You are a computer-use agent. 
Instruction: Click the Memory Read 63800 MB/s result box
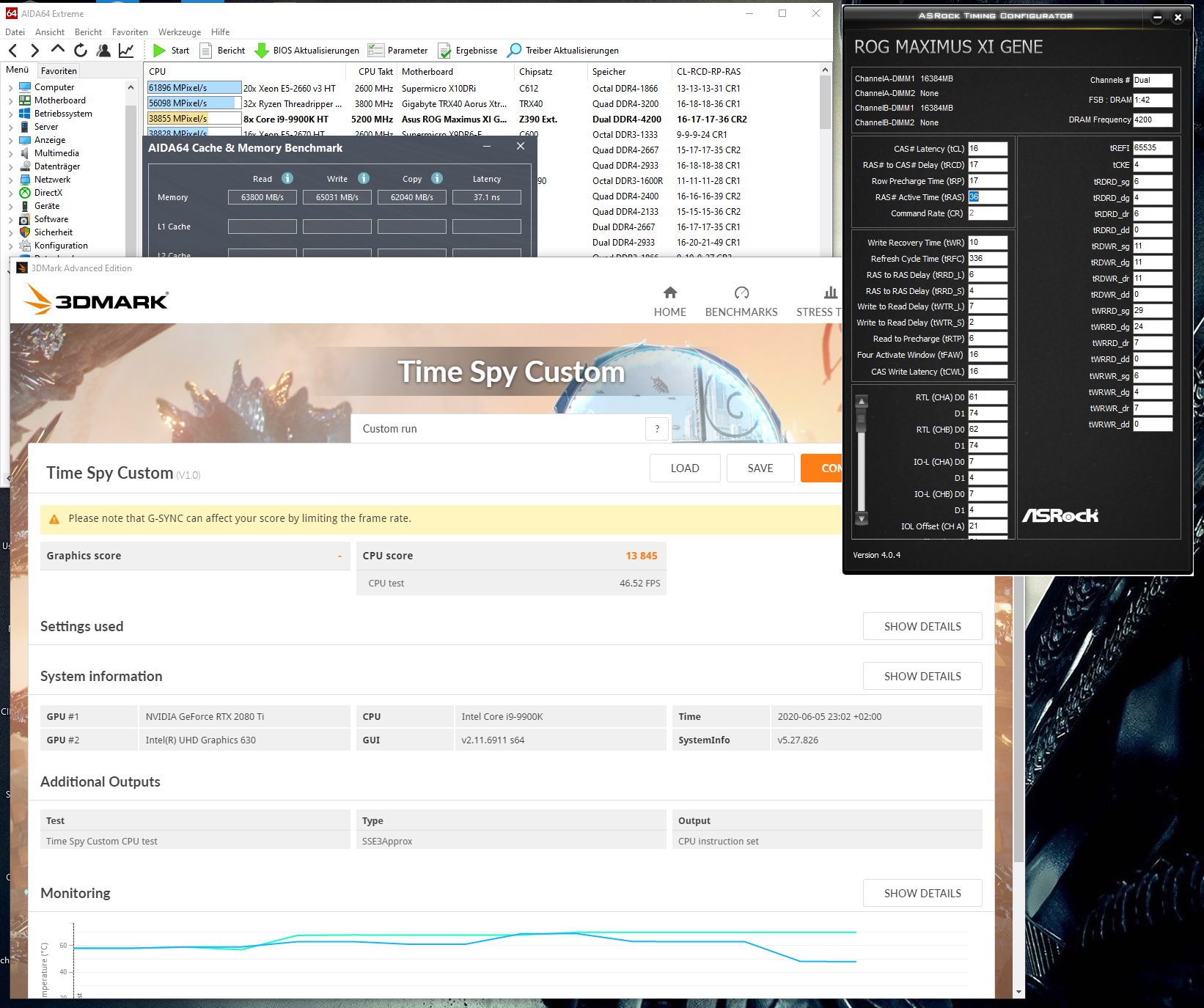coord(263,197)
